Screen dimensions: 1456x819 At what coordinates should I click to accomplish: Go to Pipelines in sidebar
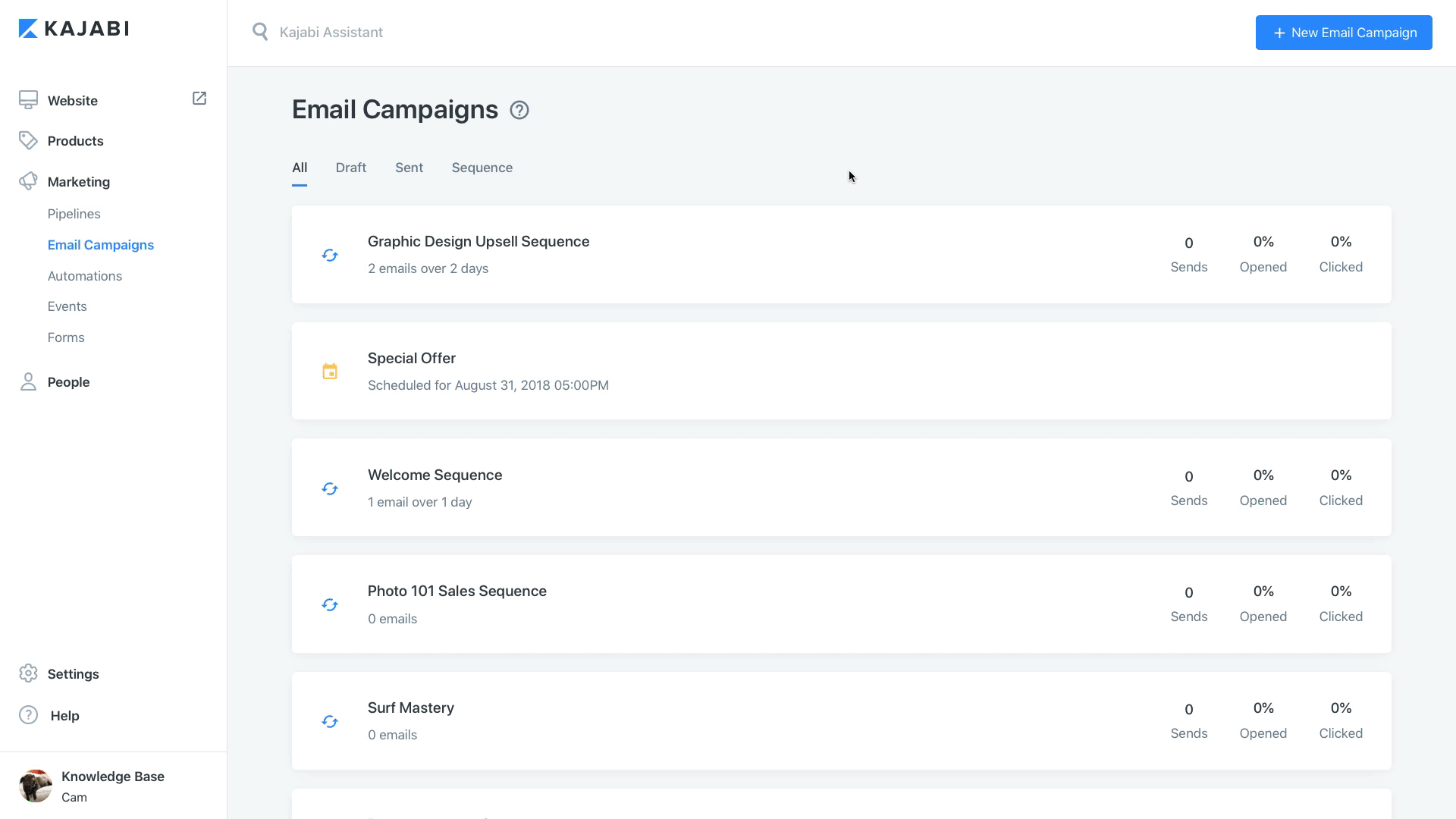click(74, 214)
